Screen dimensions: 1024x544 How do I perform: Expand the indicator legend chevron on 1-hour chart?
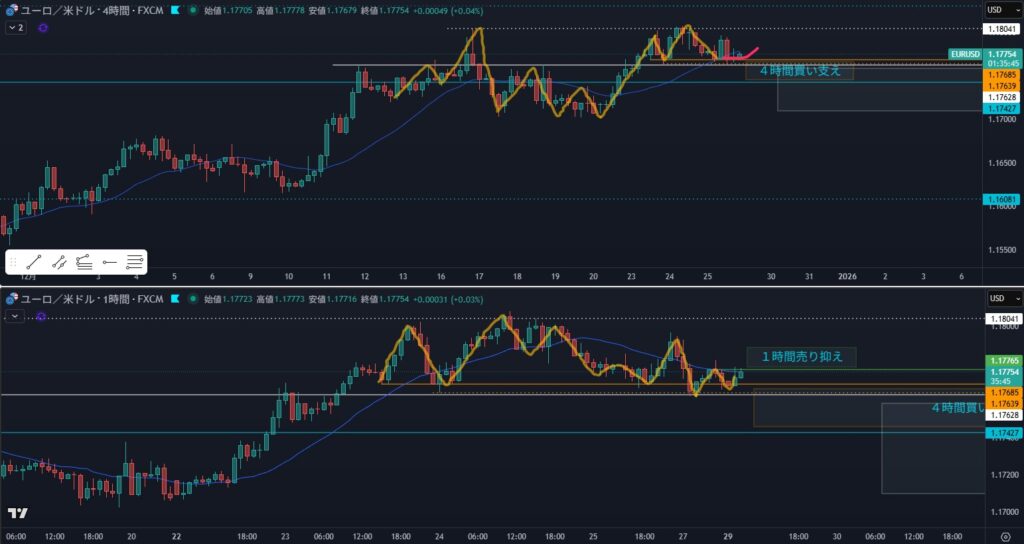click(x=13, y=316)
